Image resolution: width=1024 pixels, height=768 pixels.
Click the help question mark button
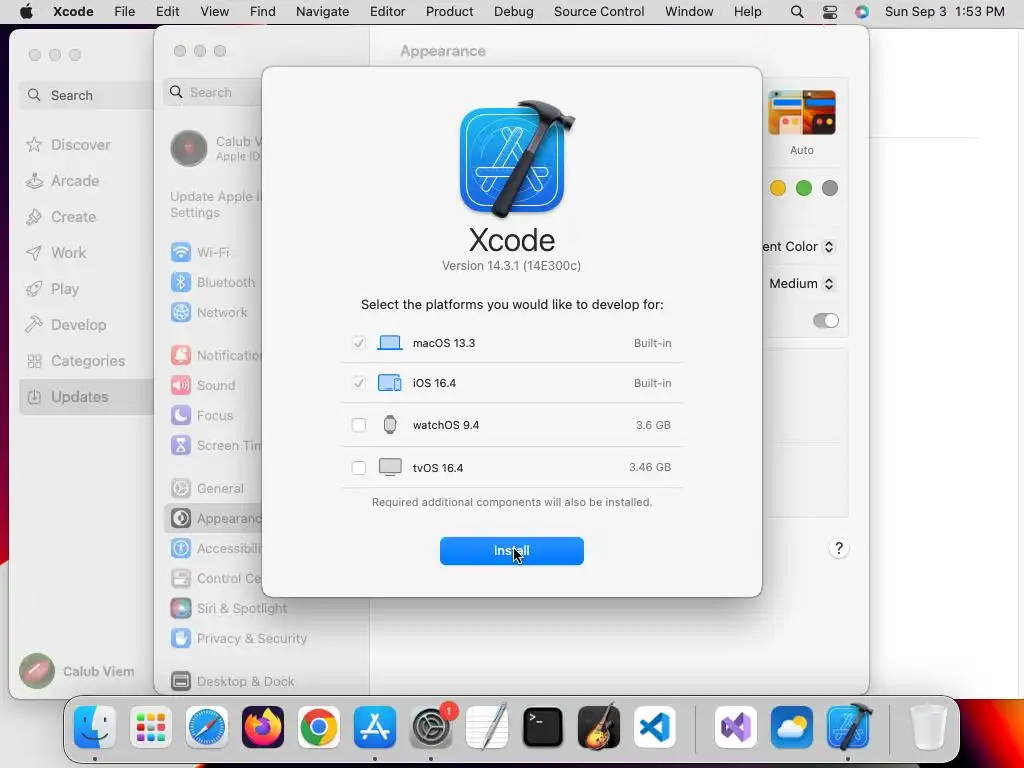(839, 548)
